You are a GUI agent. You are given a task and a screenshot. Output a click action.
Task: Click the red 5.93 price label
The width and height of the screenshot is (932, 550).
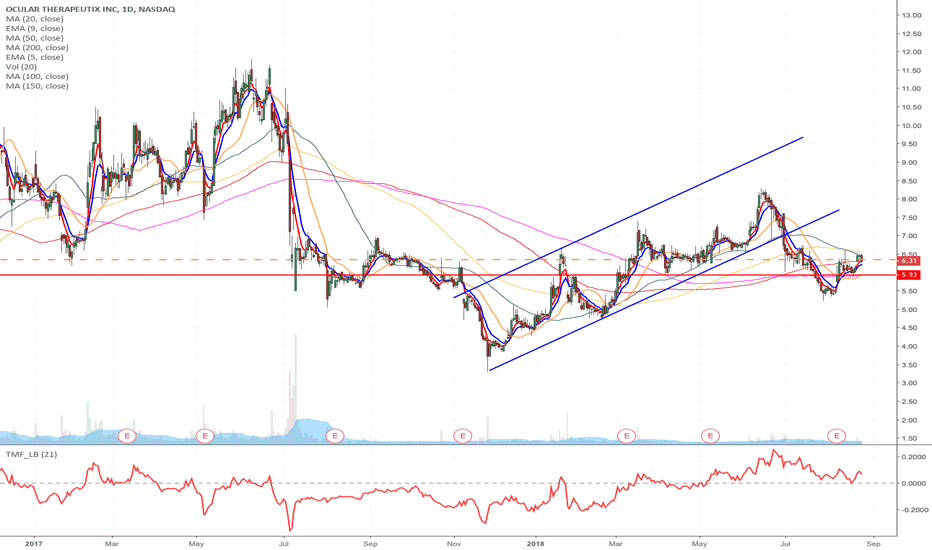pyautogui.click(x=910, y=275)
